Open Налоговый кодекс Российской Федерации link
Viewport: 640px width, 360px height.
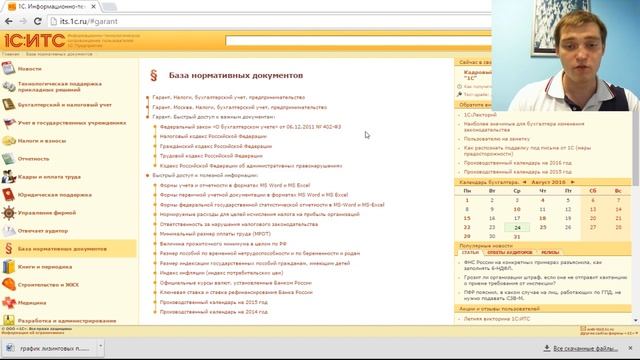point(213,136)
